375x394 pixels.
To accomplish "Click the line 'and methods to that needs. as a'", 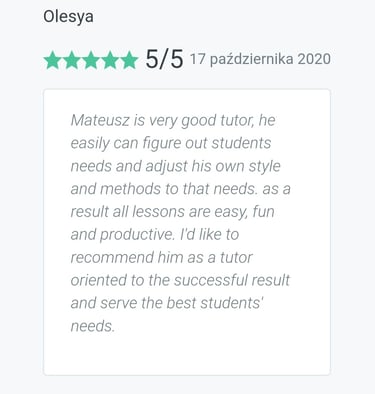I will [x=181, y=189].
